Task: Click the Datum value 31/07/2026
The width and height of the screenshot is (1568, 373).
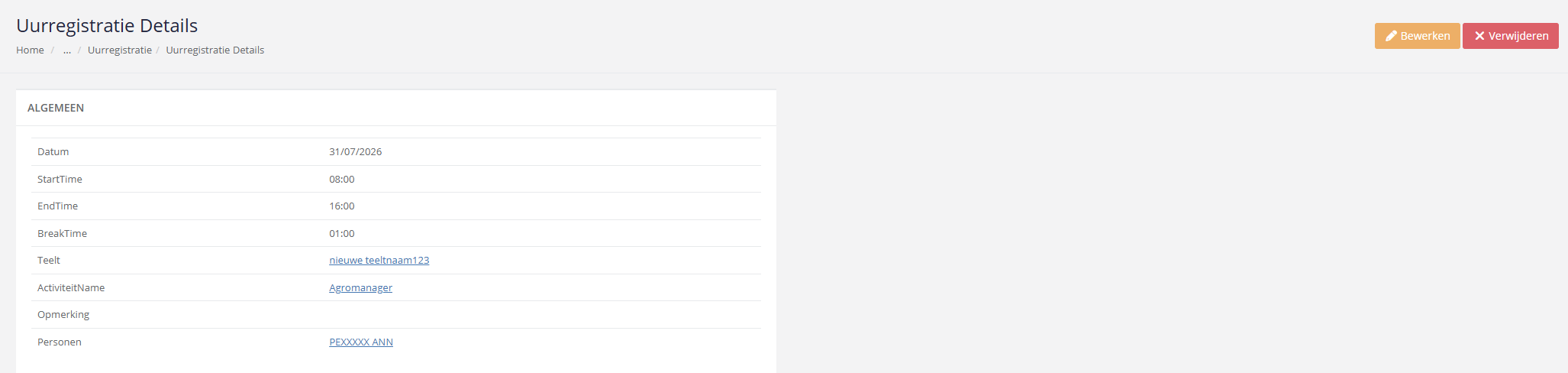Action: point(356,152)
